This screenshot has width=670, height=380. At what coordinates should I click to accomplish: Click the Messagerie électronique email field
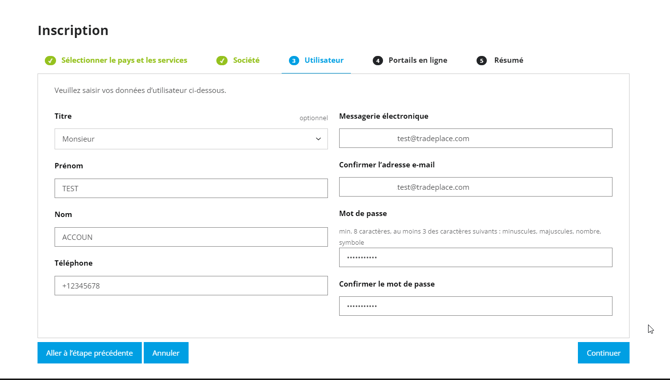coord(476,138)
